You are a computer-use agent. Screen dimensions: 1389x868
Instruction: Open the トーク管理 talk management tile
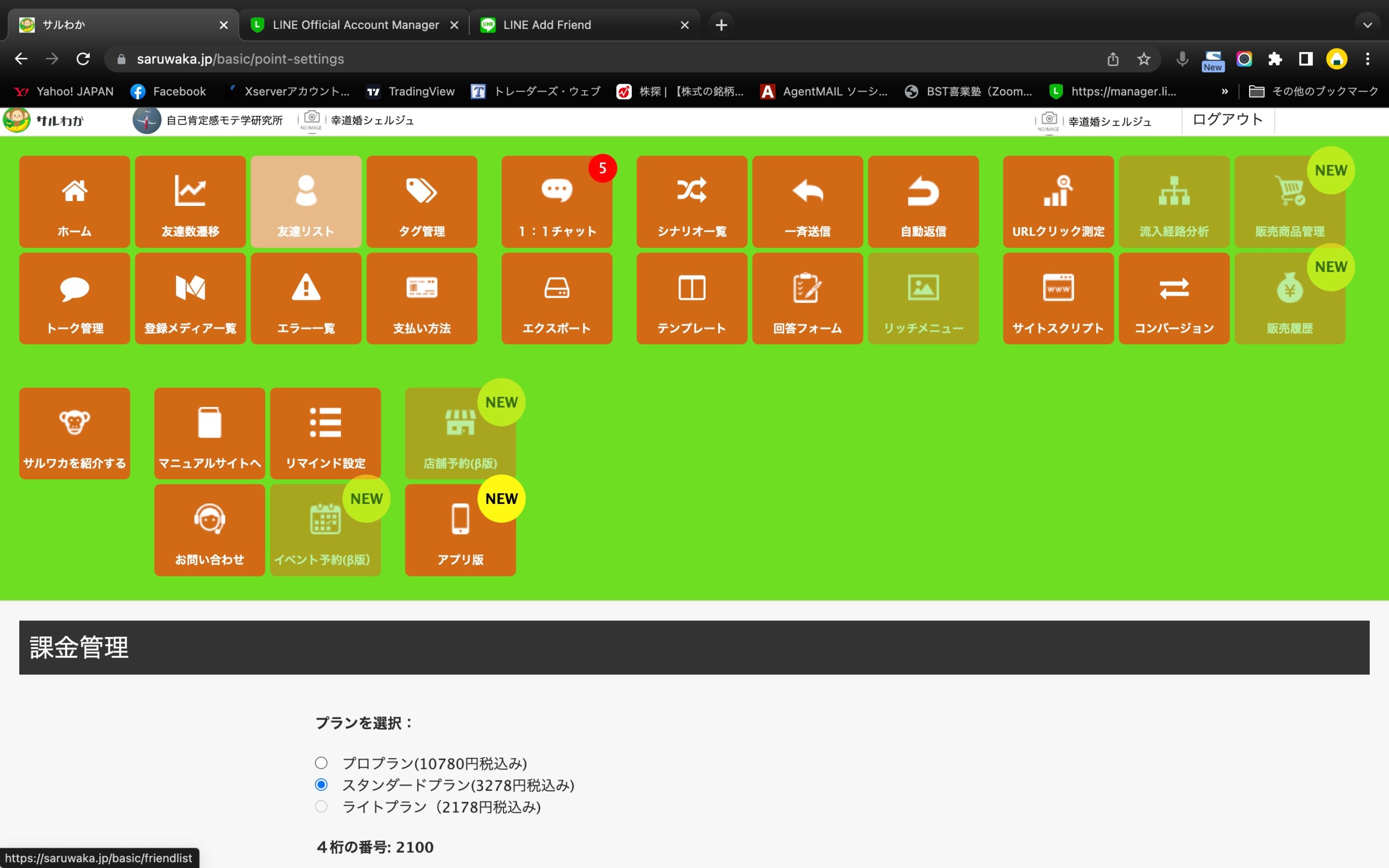coord(75,299)
